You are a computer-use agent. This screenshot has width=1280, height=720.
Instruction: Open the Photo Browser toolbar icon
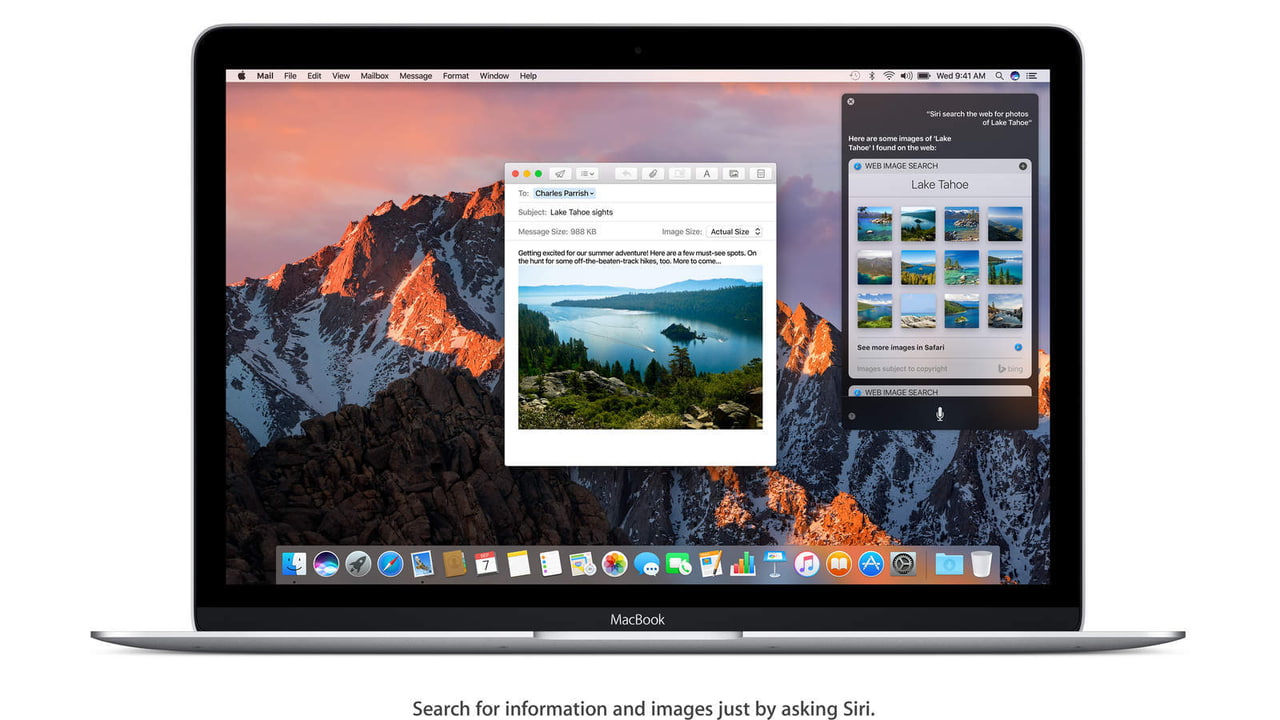(x=733, y=174)
